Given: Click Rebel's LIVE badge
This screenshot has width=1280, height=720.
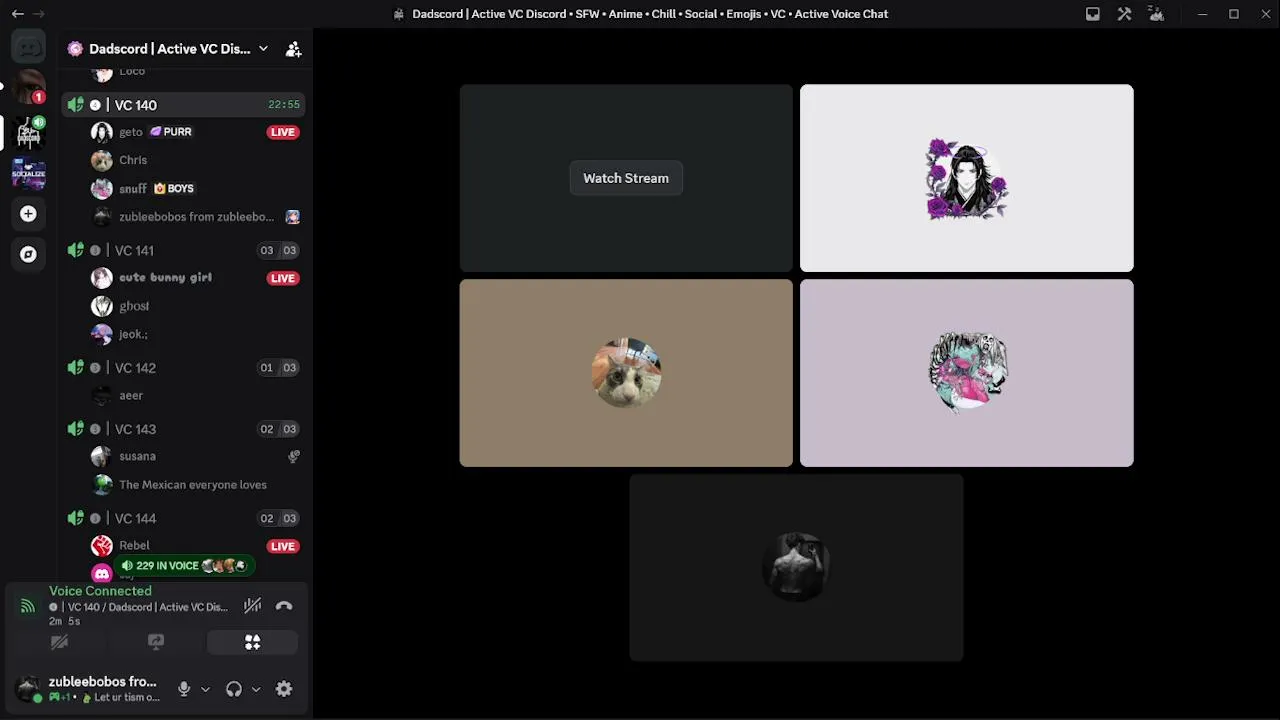Looking at the screenshot, I should tap(283, 546).
